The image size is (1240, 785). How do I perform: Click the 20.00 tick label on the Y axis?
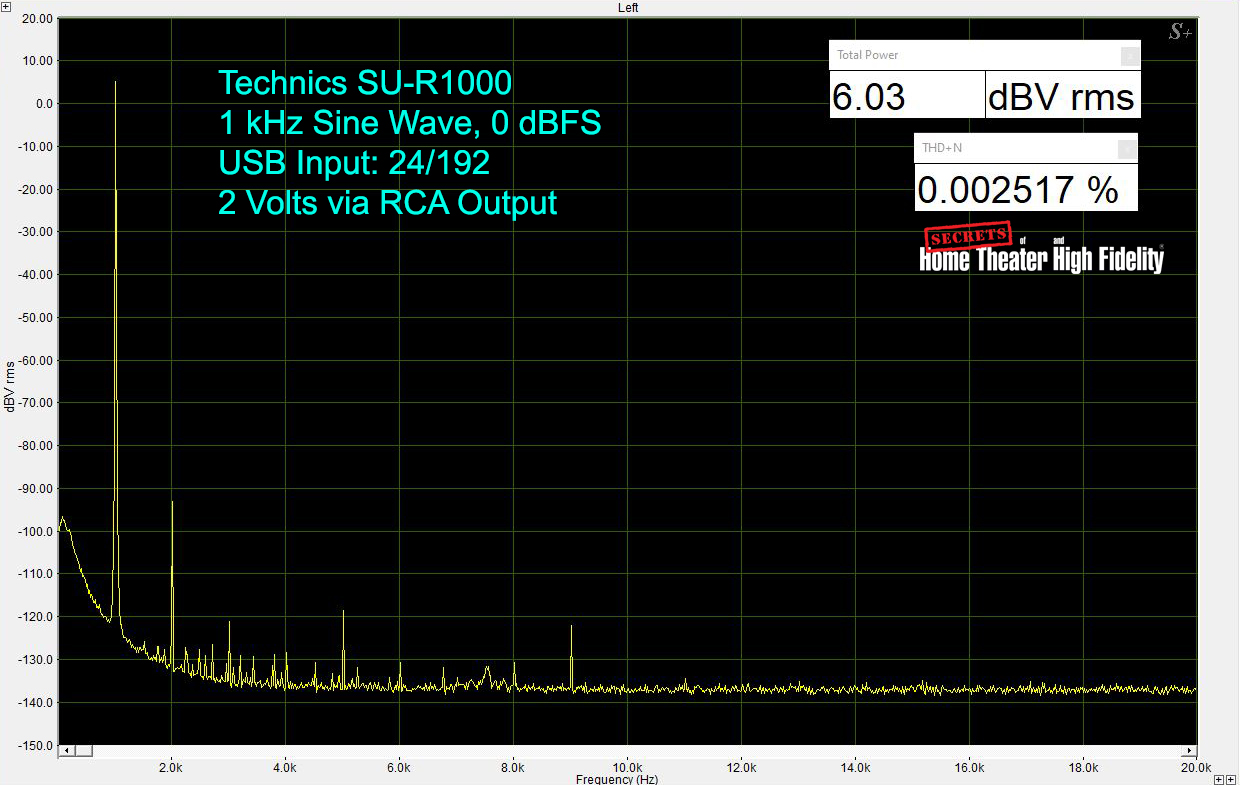(38, 18)
